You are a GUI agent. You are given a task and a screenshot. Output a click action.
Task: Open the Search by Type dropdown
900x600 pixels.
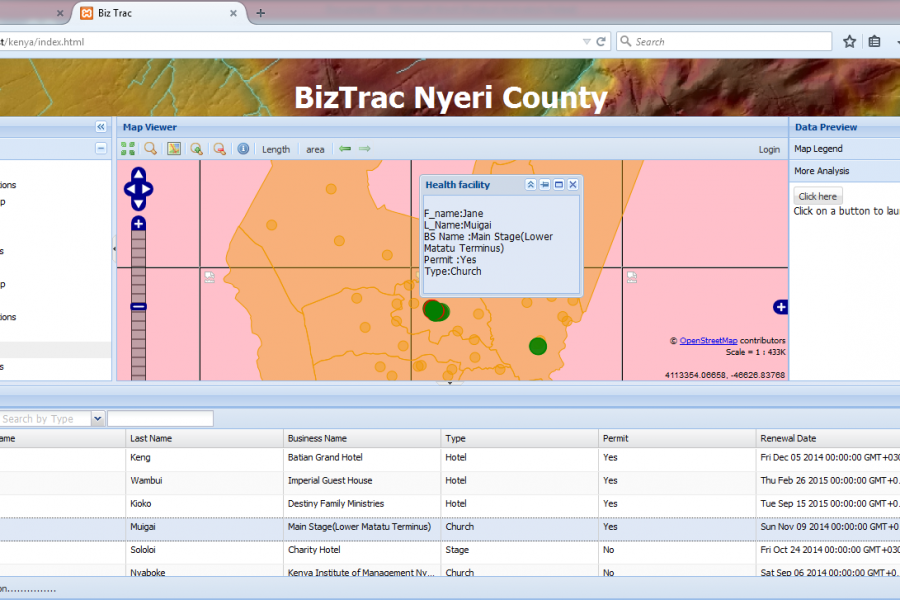[98, 419]
